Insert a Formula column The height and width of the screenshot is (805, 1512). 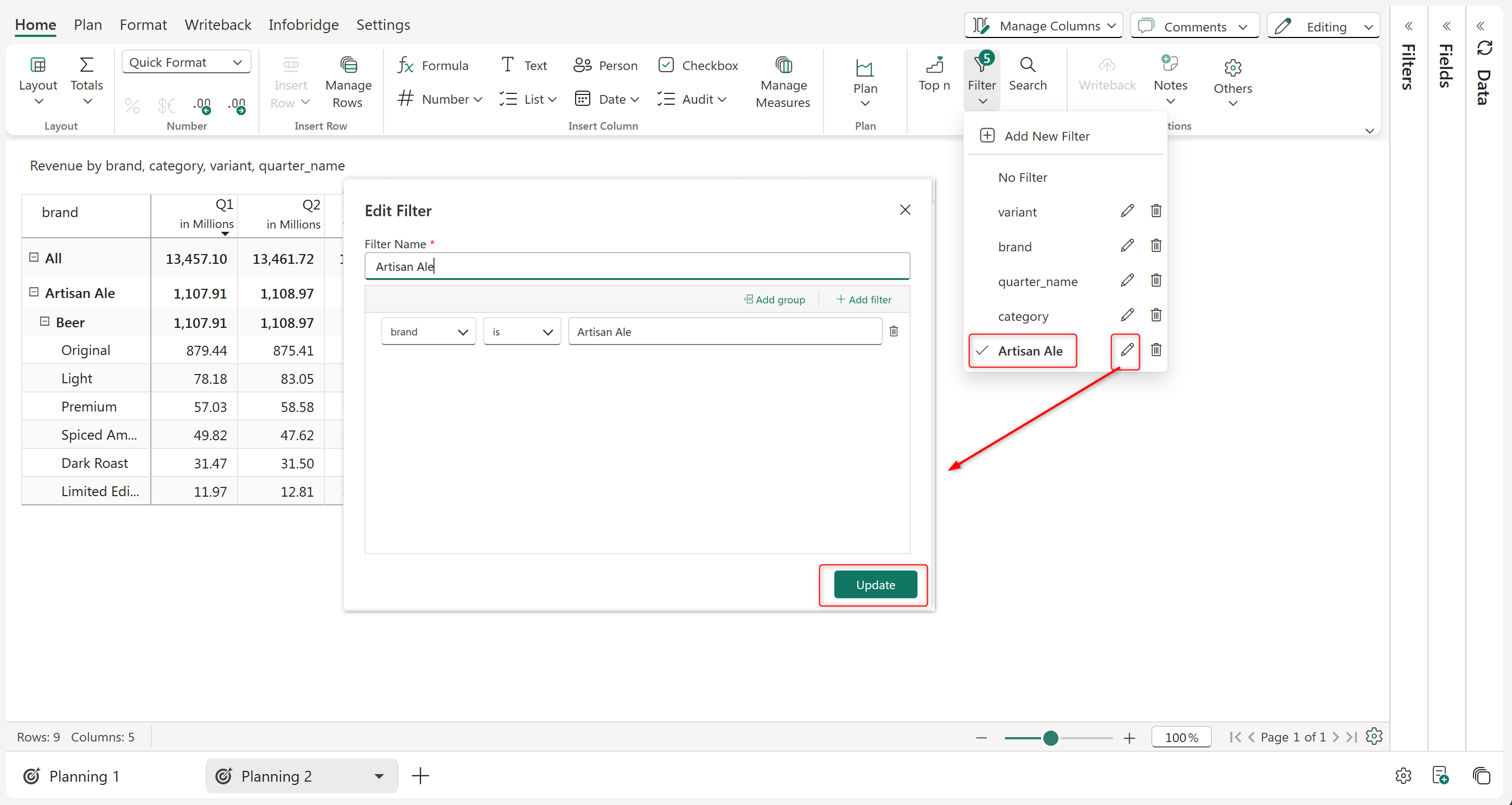pos(432,65)
